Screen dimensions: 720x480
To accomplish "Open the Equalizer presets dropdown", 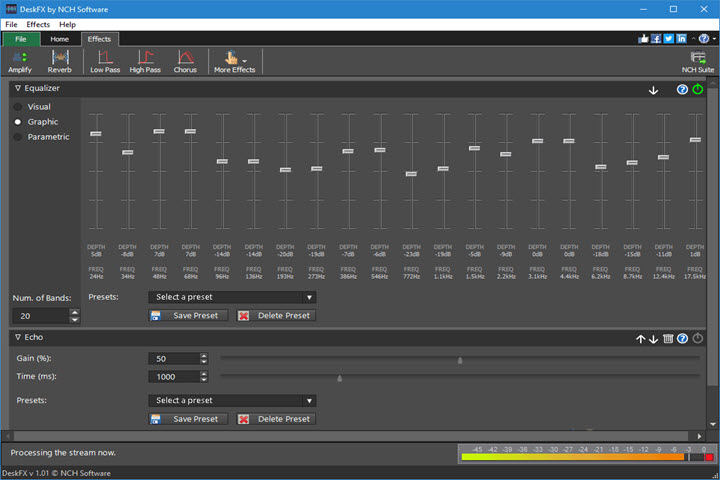I will coord(232,297).
